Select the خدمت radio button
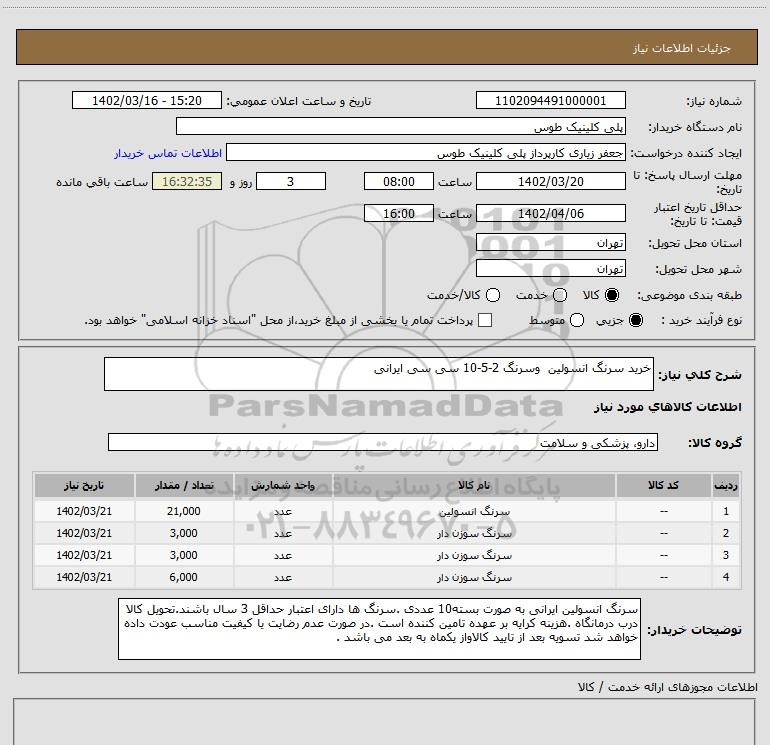 [560, 295]
